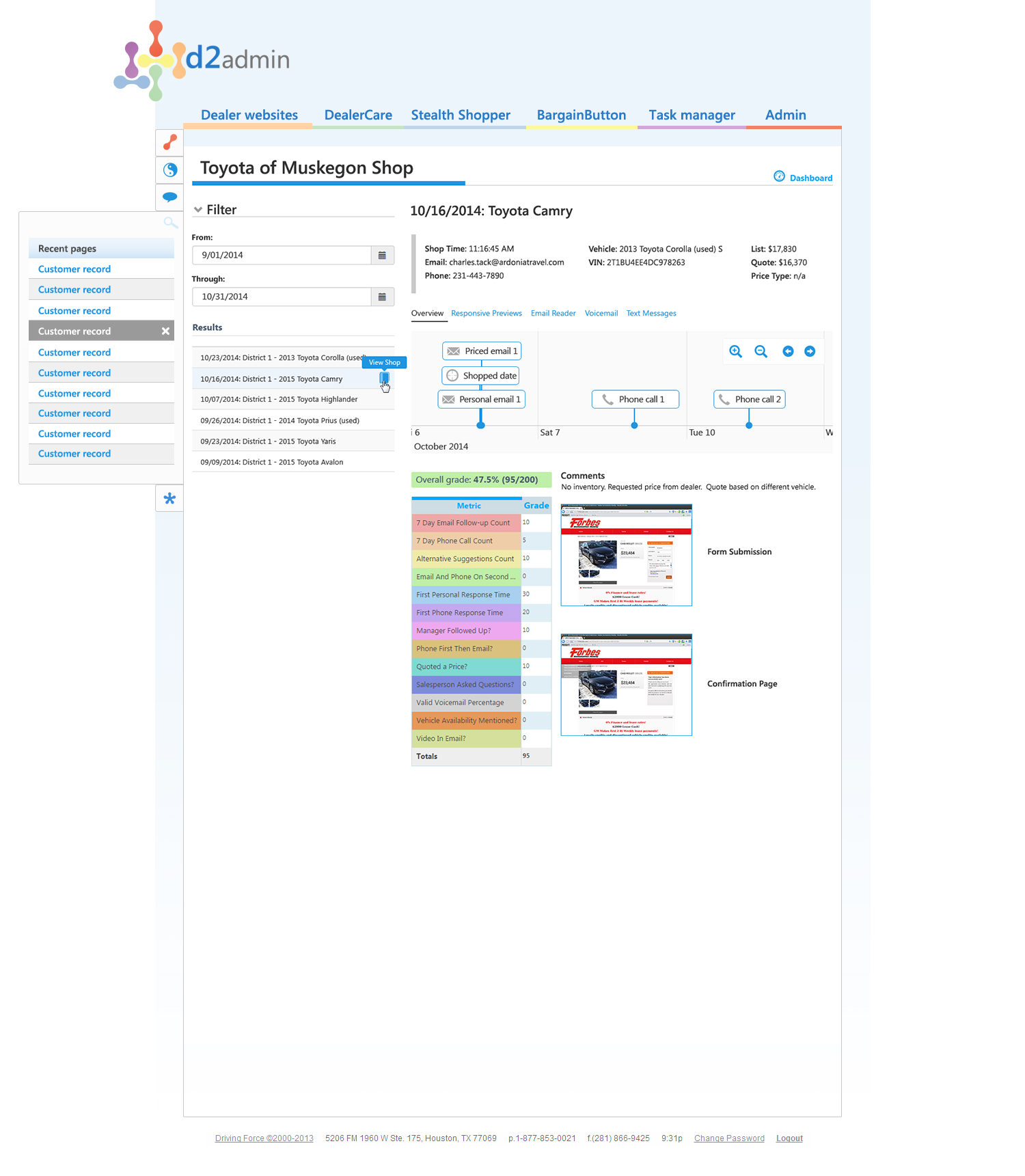Image resolution: width=1025 pixels, height=1176 pixels.
Task: Click the From date field 9/01/2014
Action: pos(282,255)
